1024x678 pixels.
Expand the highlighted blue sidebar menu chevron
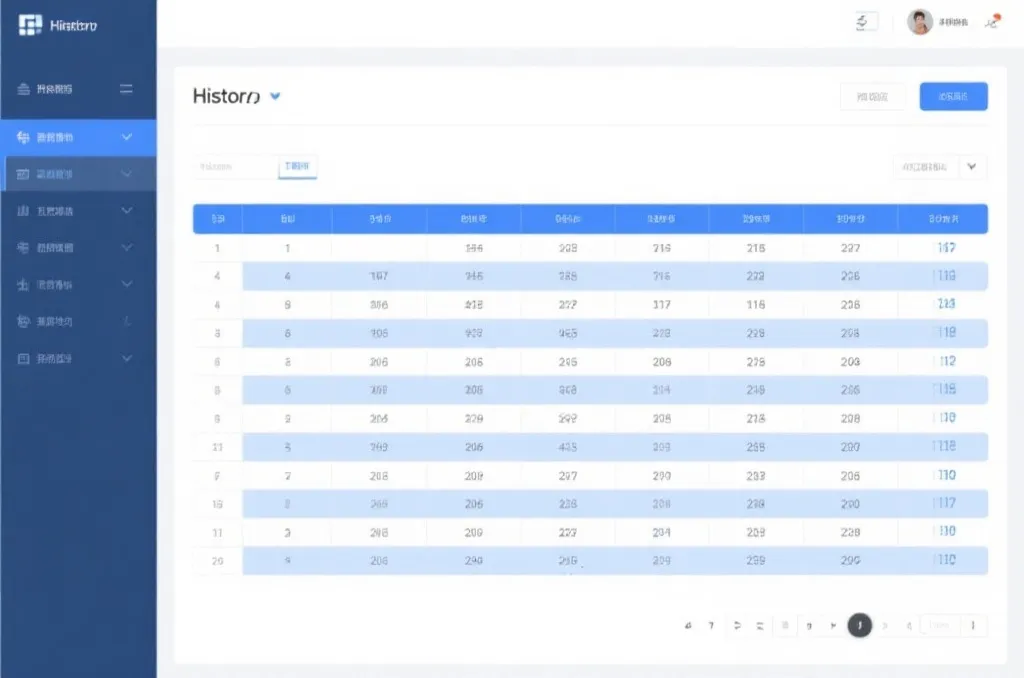pyautogui.click(x=126, y=137)
